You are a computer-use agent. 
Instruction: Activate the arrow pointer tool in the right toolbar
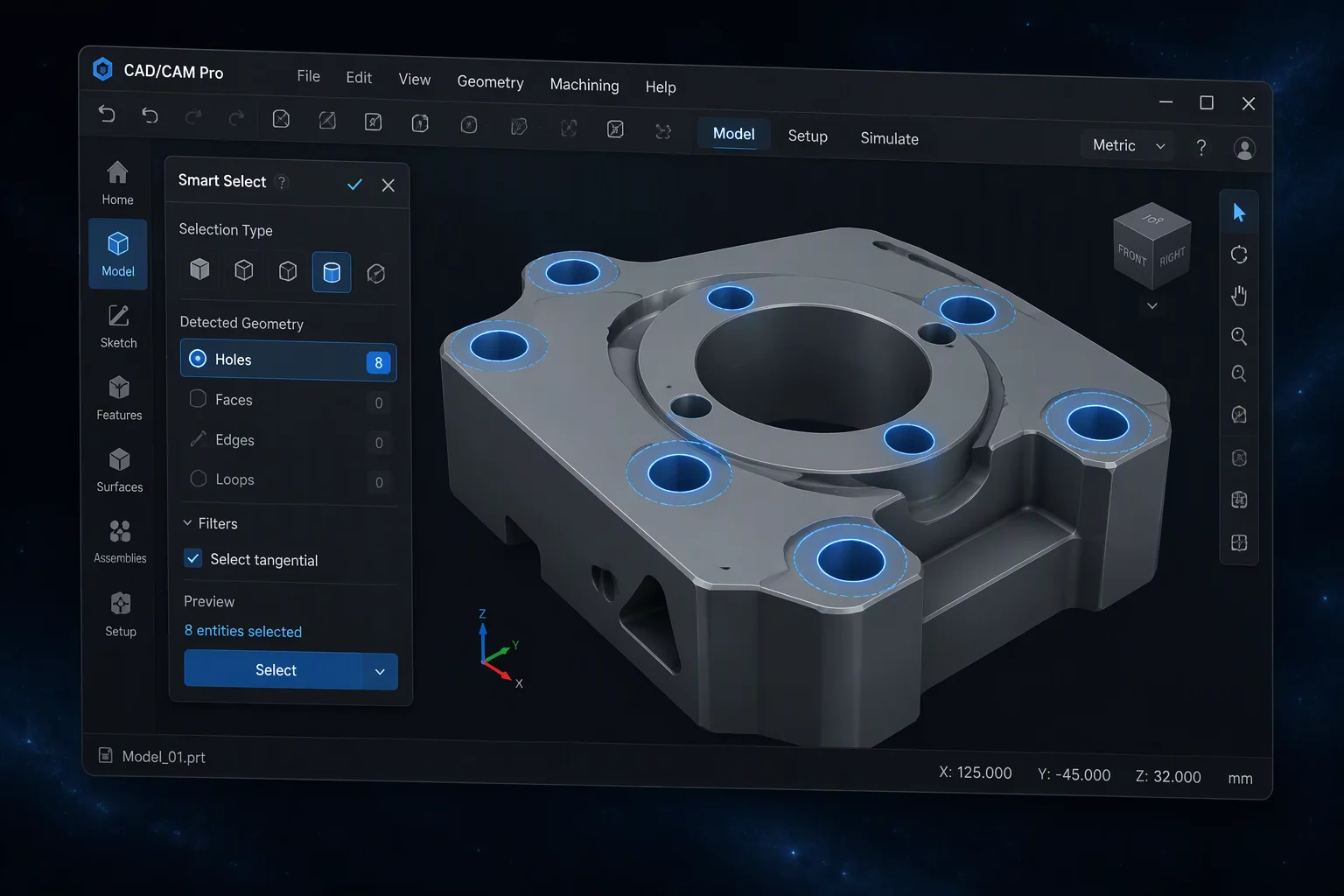coord(1239,213)
